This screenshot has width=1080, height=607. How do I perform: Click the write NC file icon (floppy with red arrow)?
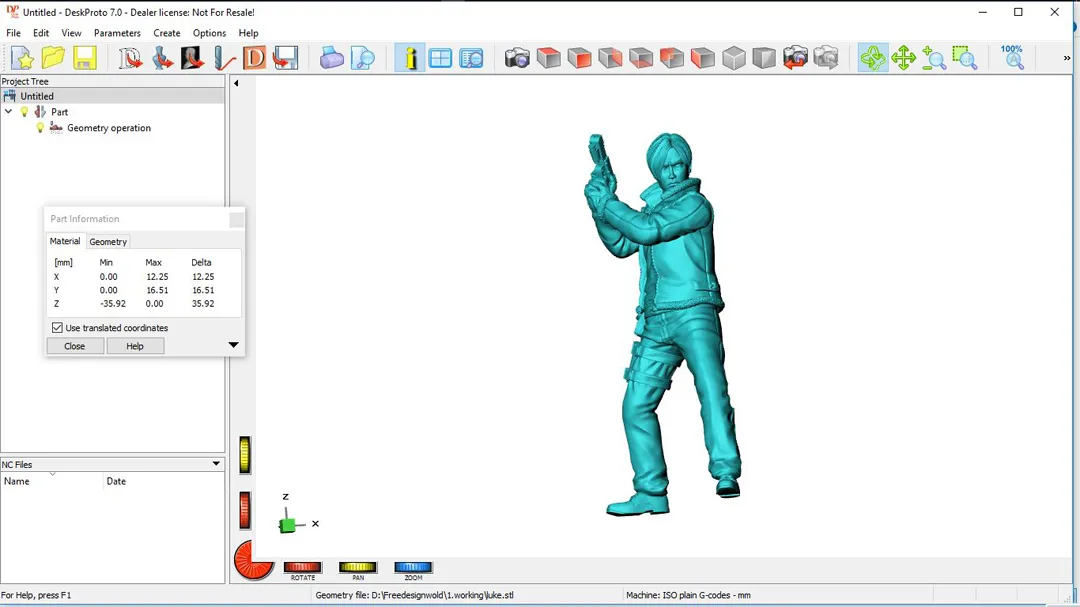point(285,58)
